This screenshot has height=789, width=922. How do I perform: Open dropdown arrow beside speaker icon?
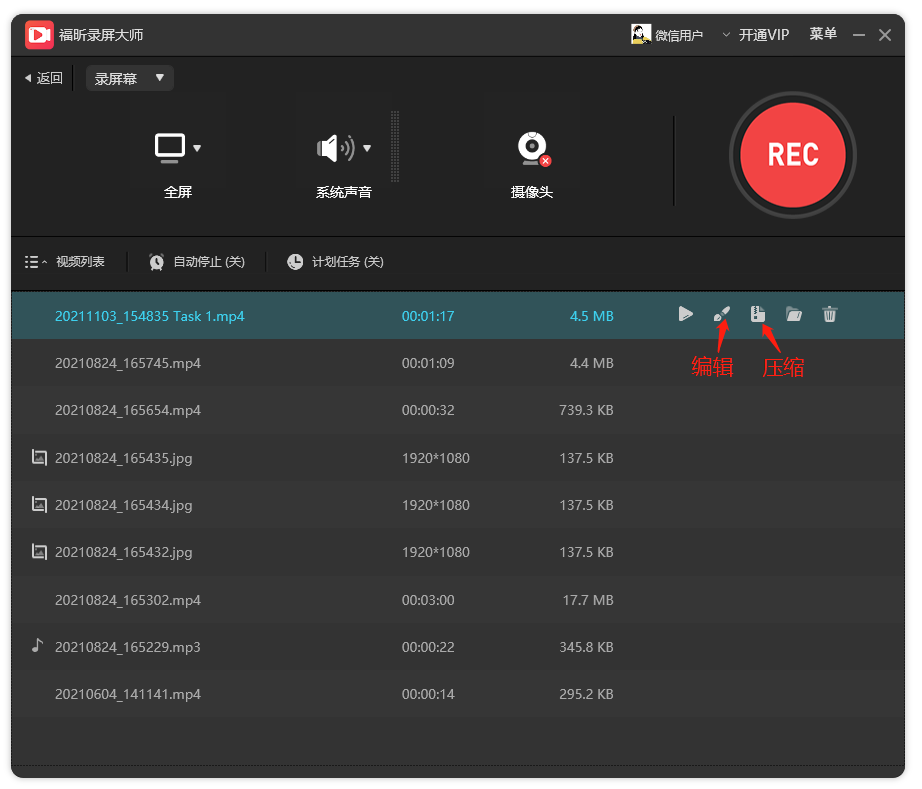tap(367, 149)
